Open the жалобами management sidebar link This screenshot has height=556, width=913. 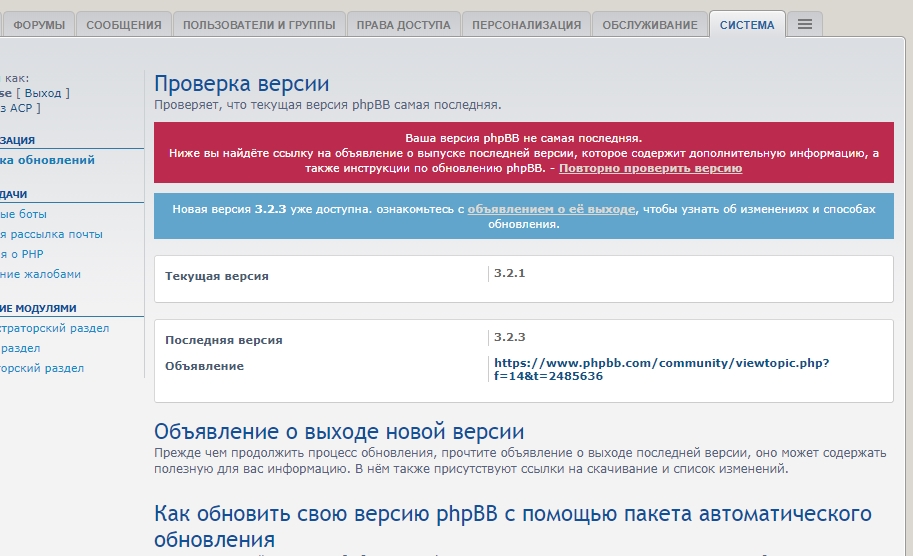pyautogui.click(x=40, y=274)
